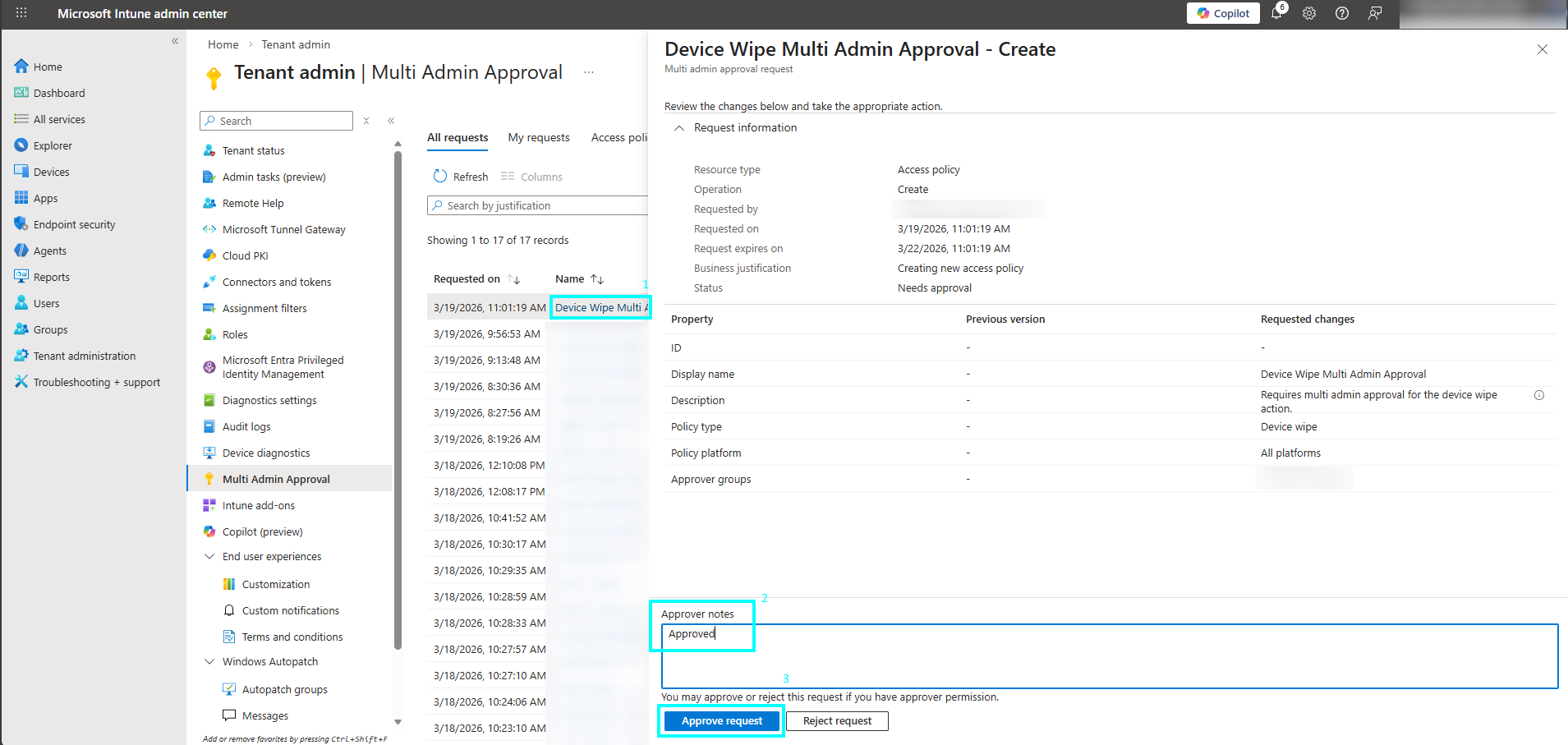The image size is (1568, 745).
Task: Click the Approve request button
Action: click(722, 720)
